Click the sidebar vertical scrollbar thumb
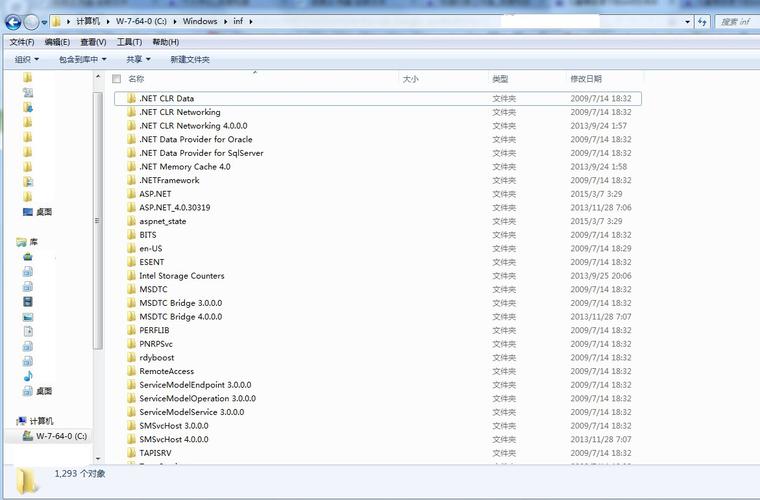Image resolution: width=760 pixels, height=500 pixels. tap(97, 220)
